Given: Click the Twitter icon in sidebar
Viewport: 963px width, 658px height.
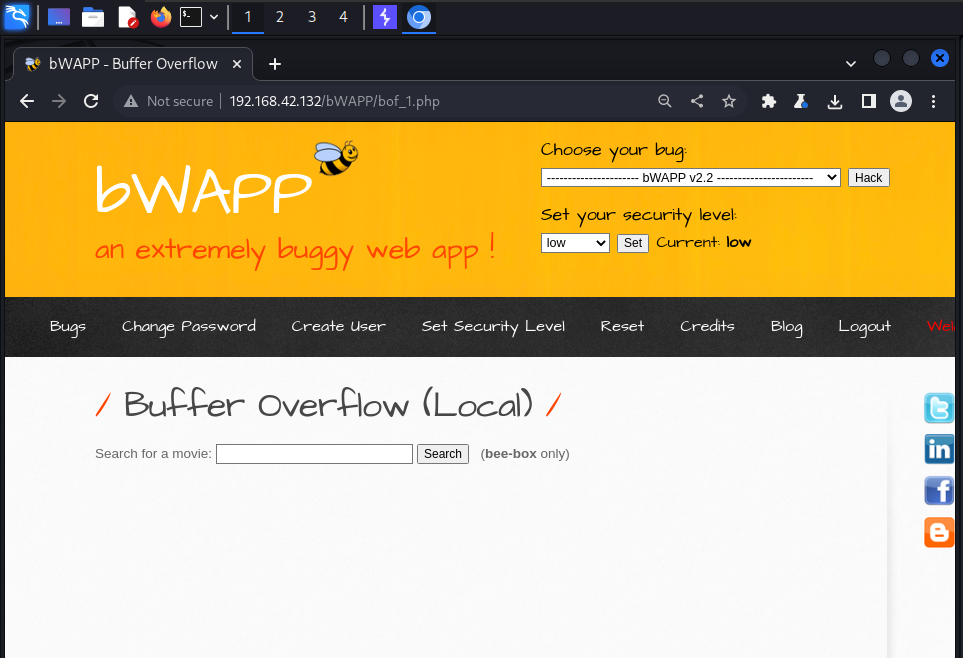Looking at the screenshot, I should point(939,408).
